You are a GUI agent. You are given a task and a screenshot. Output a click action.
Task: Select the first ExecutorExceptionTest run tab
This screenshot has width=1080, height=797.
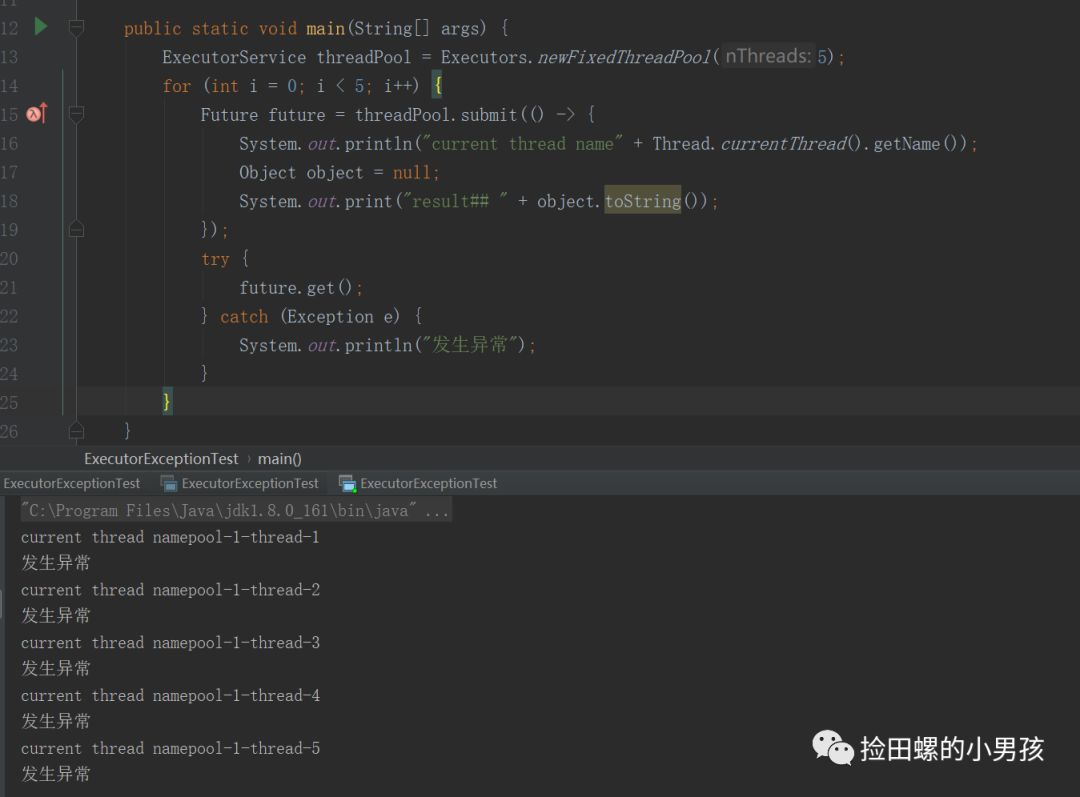[72, 484]
